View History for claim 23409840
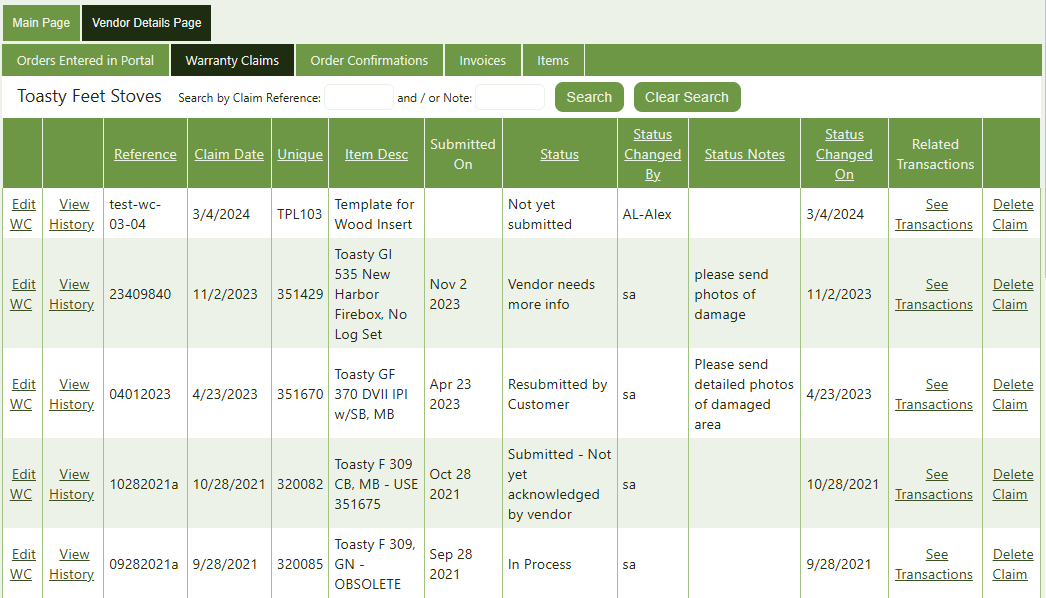 (x=72, y=294)
